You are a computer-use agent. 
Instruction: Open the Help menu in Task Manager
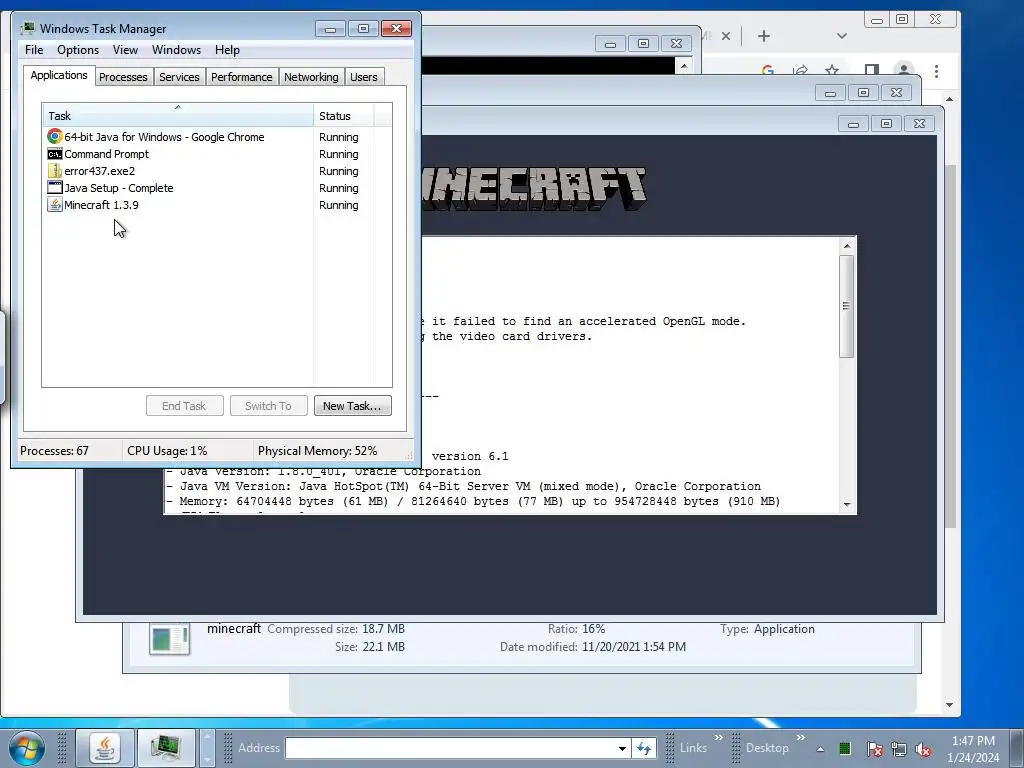click(x=227, y=50)
